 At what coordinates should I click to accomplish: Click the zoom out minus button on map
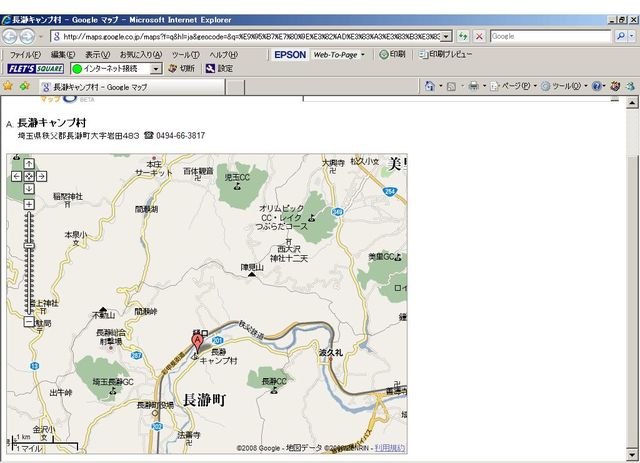tap(29, 323)
